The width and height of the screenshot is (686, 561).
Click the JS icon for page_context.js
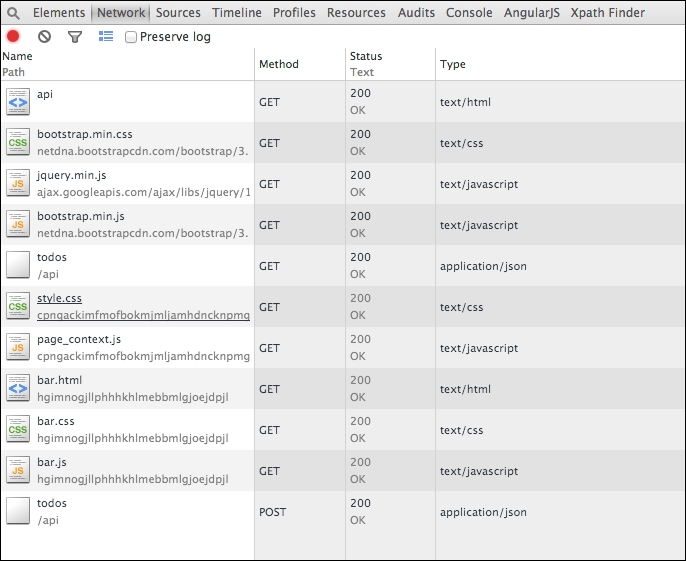tap(18, 348)
